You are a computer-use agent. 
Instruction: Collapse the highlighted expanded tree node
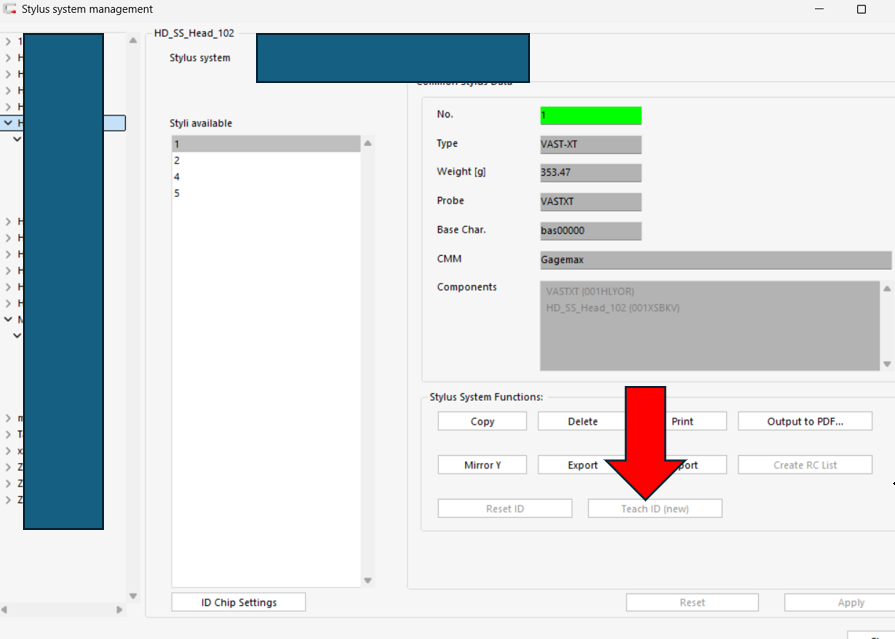pyautogui.click(x=8, y=123)
